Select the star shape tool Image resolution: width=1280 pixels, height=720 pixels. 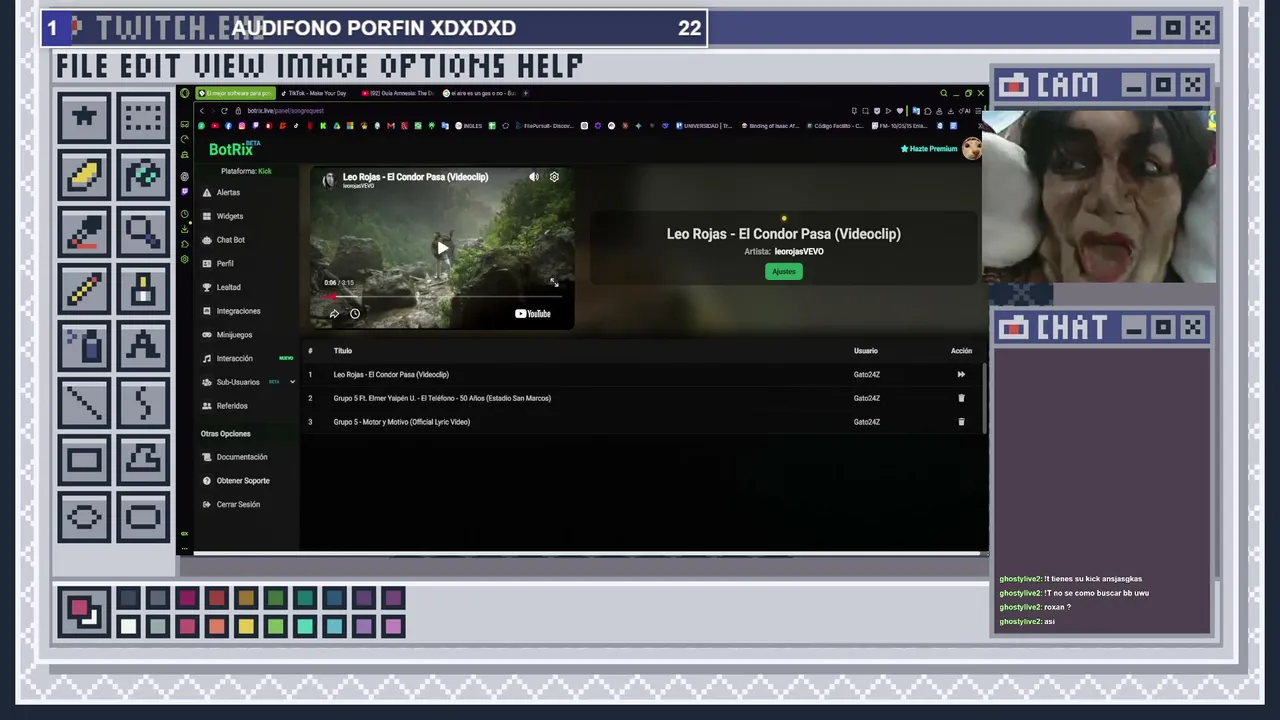point(84,117)
